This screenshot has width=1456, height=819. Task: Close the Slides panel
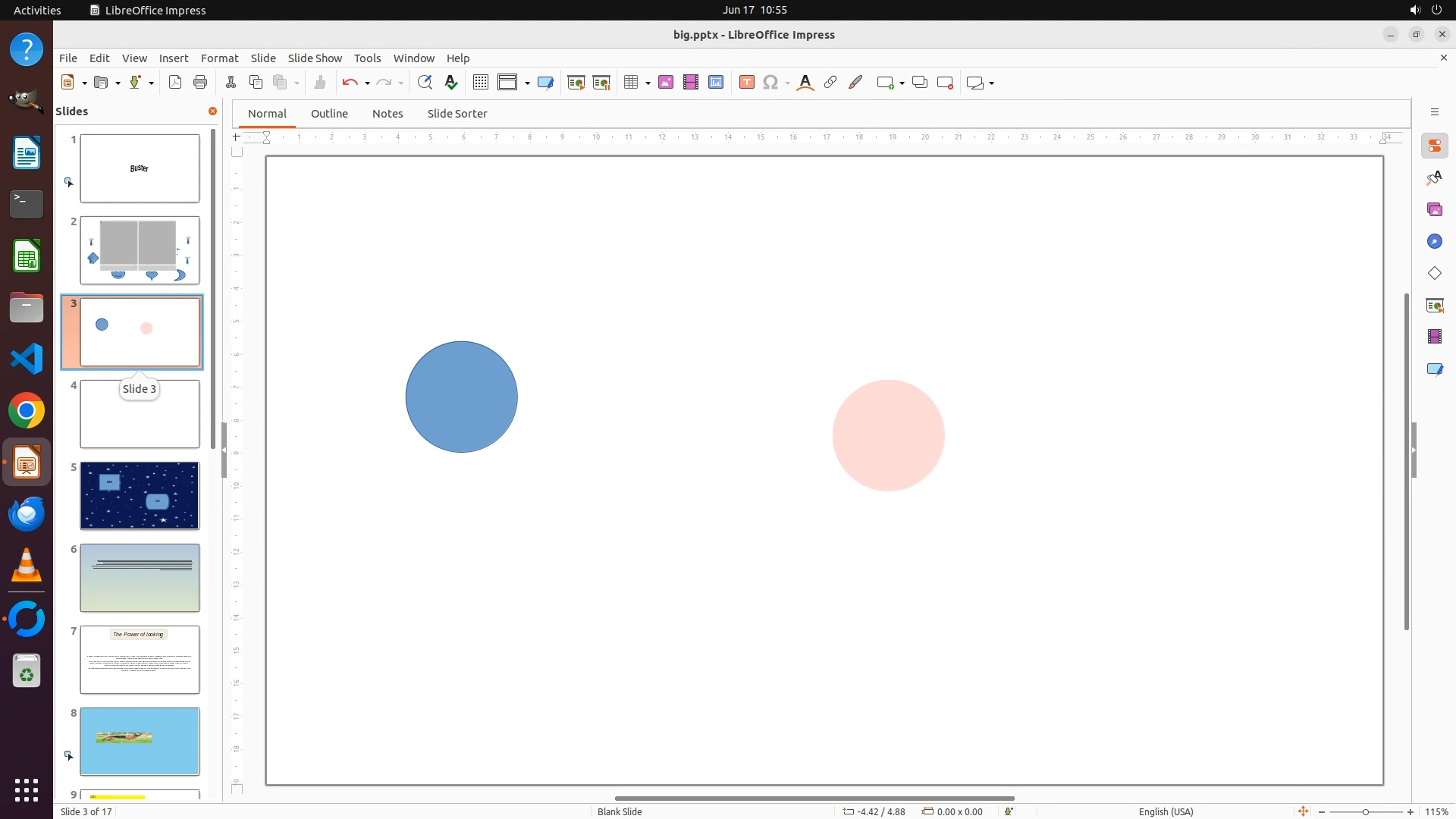[212, 111]
